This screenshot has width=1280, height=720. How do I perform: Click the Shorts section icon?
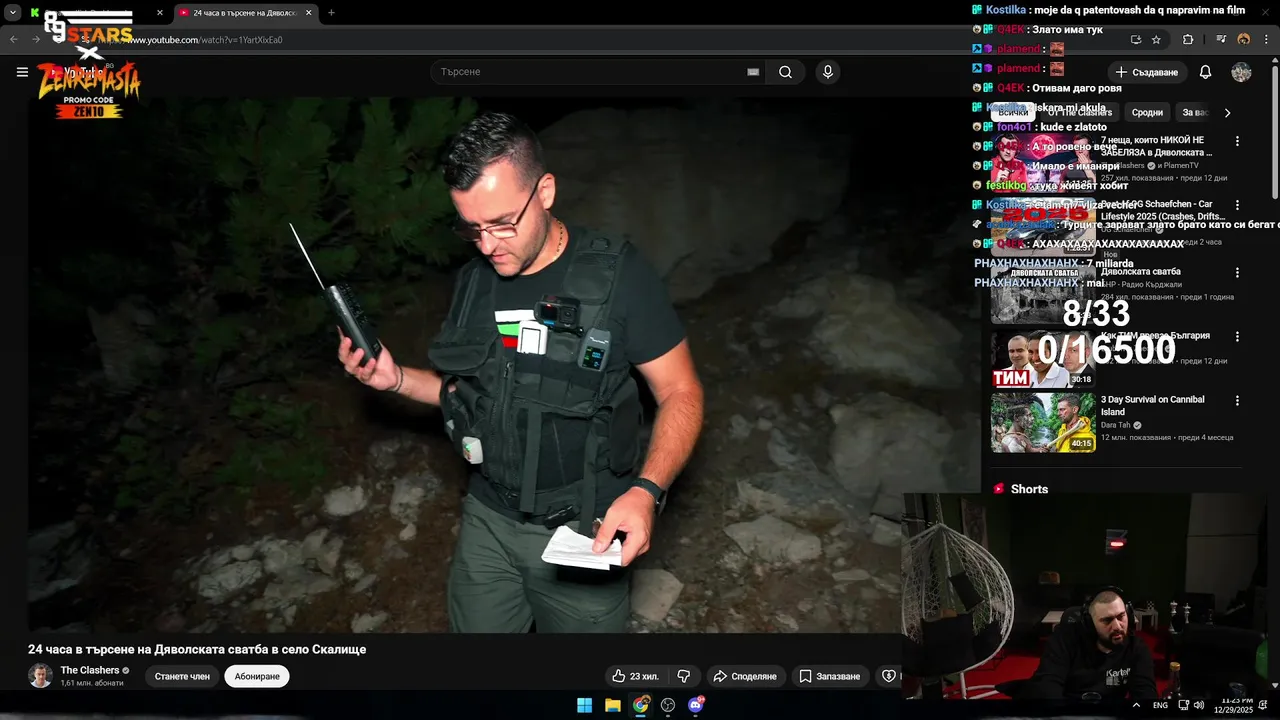point(998,489)
